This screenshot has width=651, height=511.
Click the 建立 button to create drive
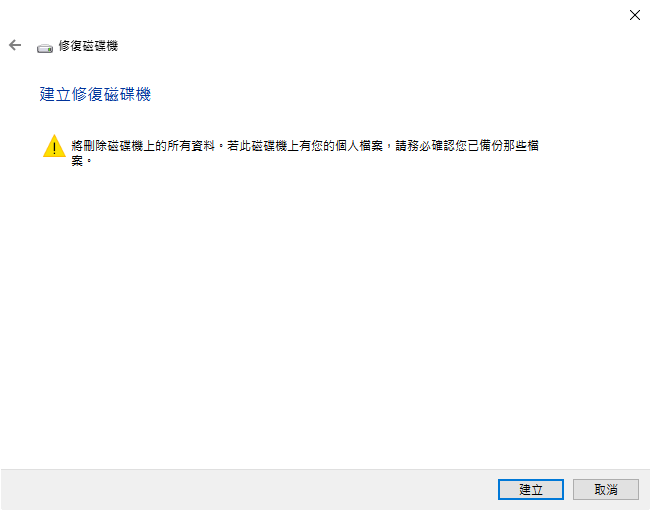[531, 489]
